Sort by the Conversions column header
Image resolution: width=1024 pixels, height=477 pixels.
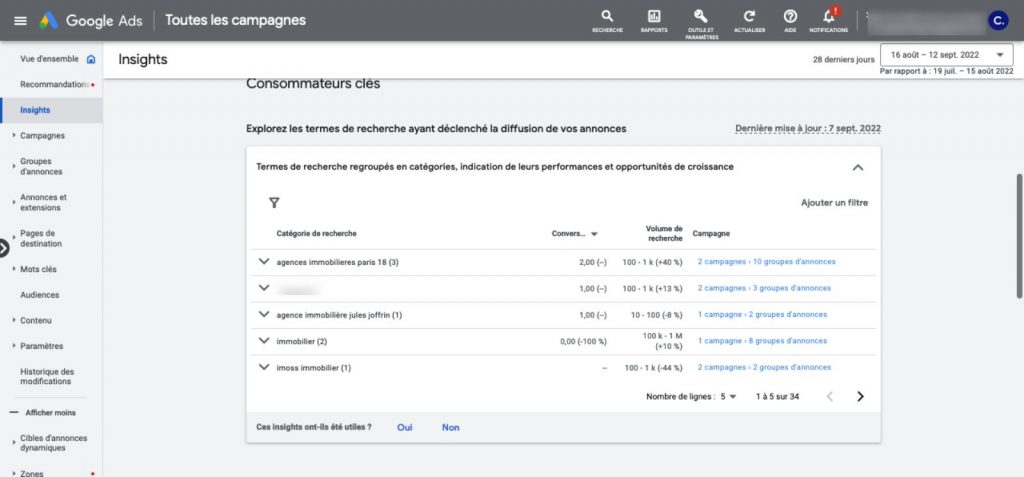(x=575, y=234)
